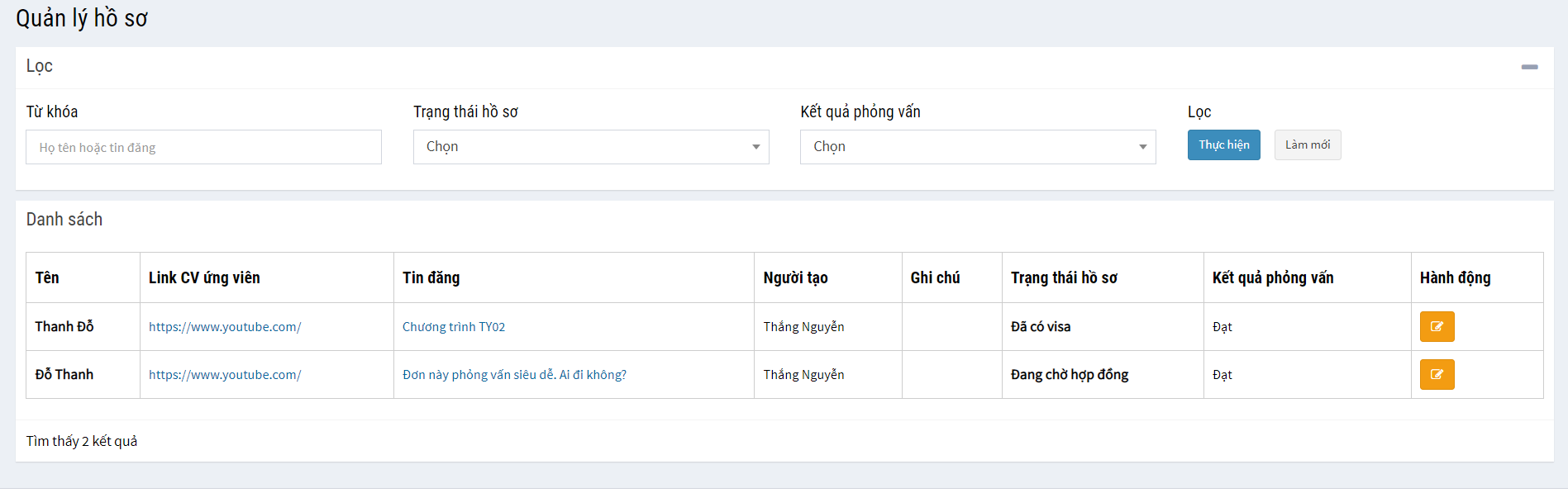Edit the Đỗ Thanh record
This screenshot has height=493, width=1568.
click(1437, 375)
